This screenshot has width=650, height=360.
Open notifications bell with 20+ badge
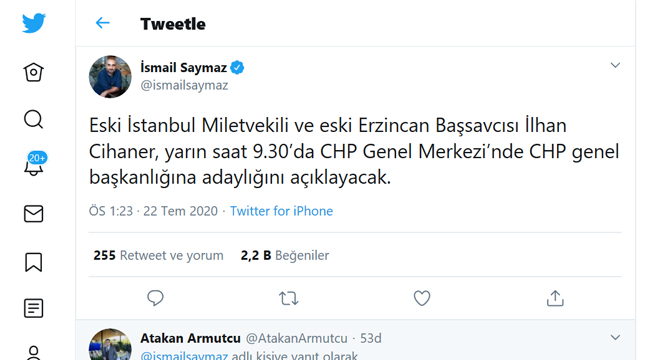pyautogui.click(x=35, y=165)
